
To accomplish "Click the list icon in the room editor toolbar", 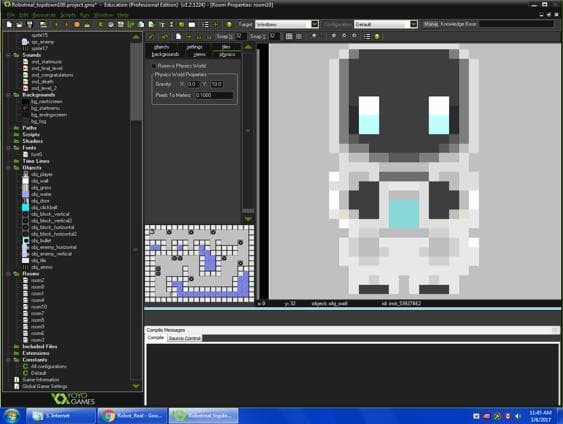I will click(367, 37).
